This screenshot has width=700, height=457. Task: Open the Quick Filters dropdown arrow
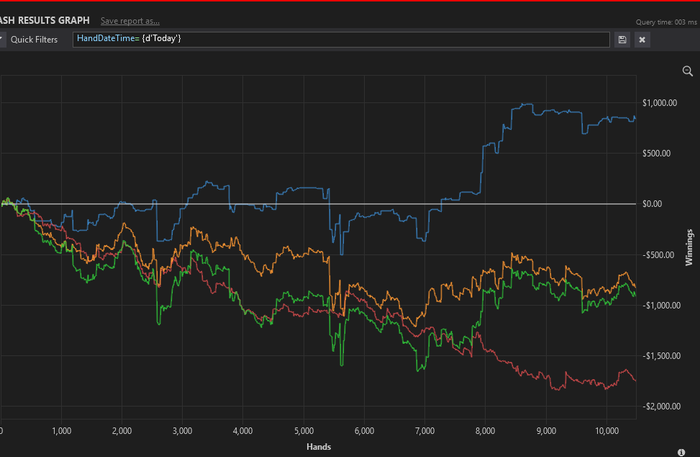2,39
